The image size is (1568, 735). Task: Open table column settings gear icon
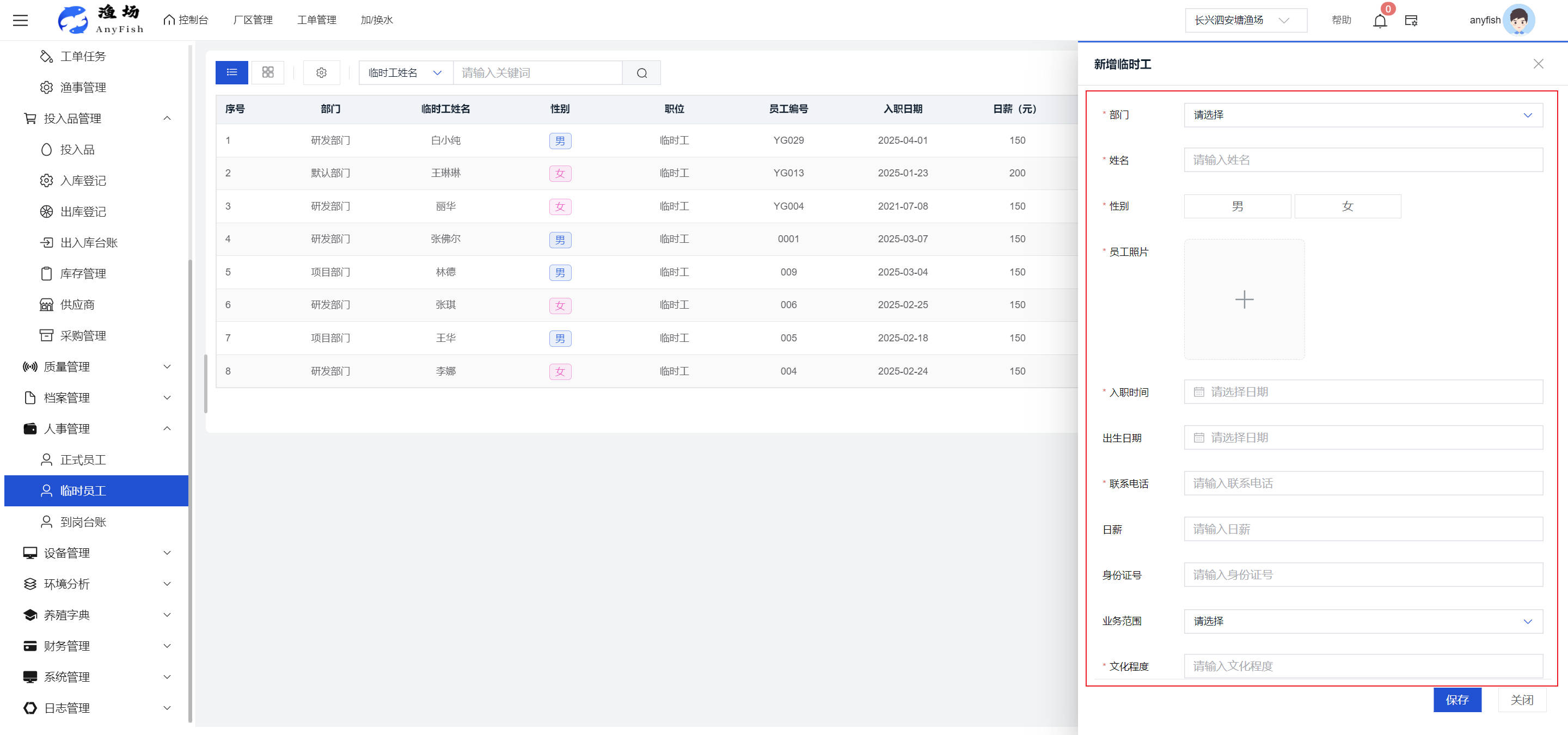coord(321,73)
